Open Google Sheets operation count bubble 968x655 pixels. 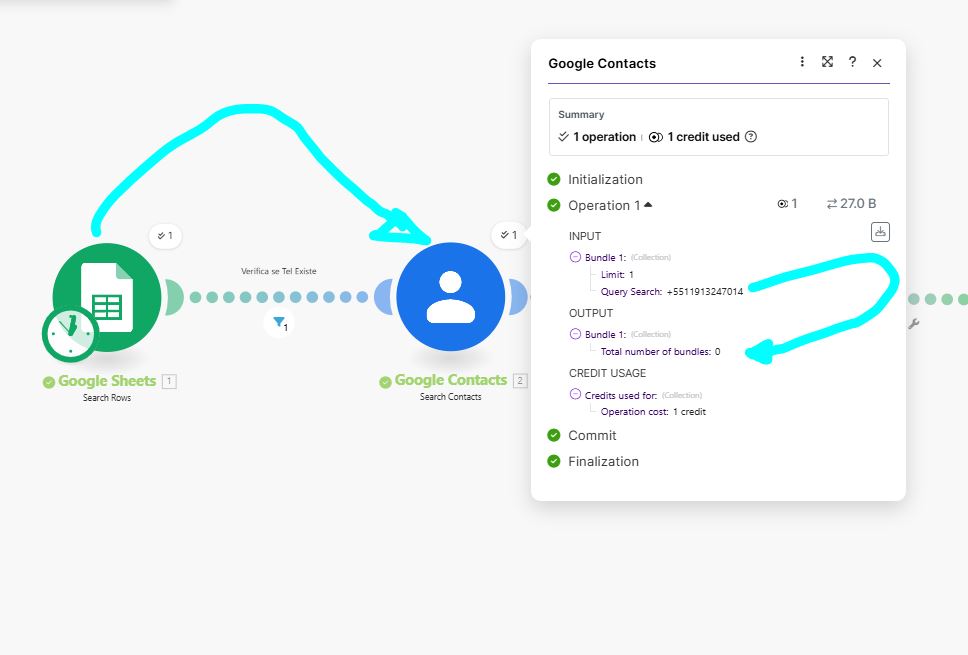pos(165,235)
